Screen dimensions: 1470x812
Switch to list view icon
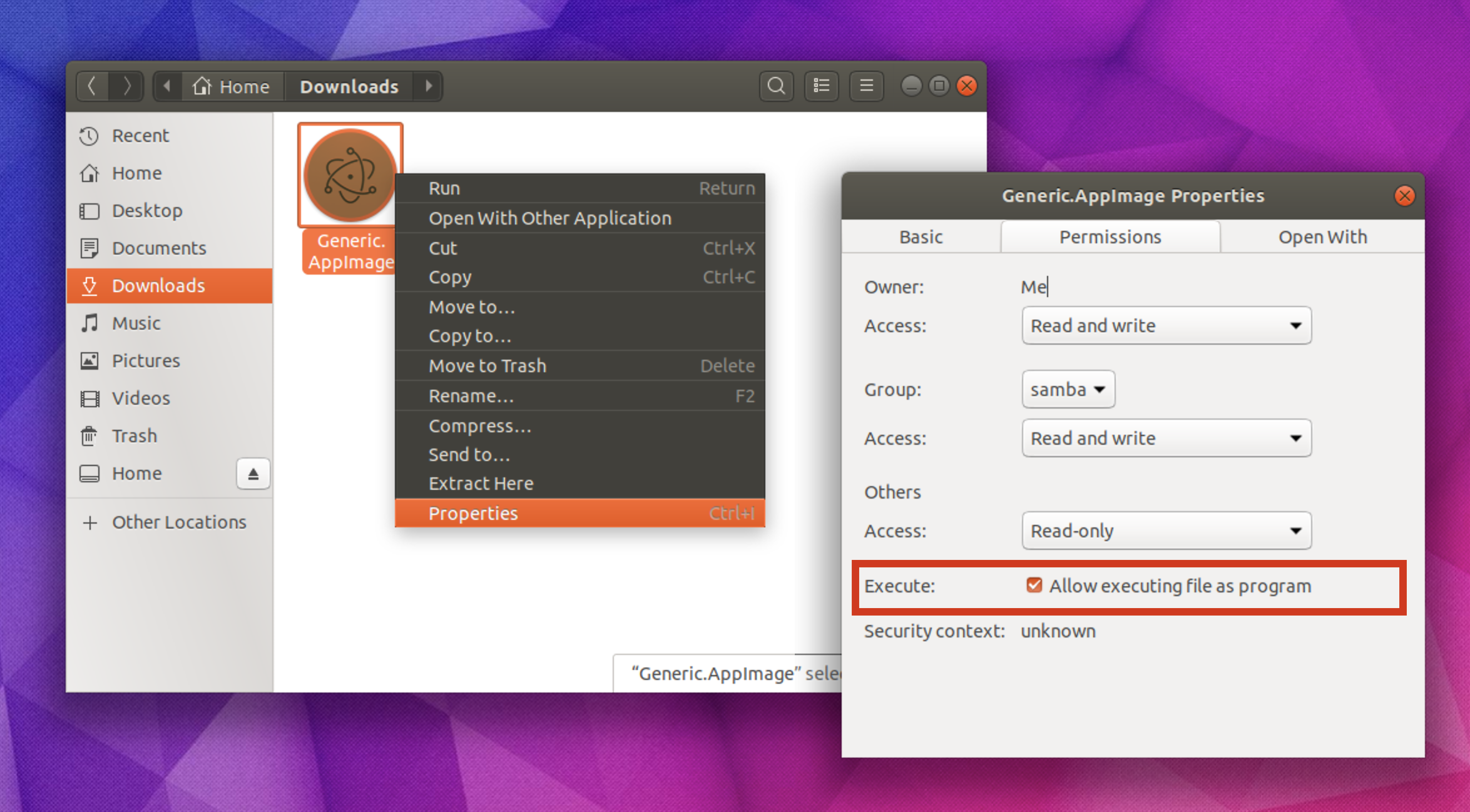(x=821, y=86)
